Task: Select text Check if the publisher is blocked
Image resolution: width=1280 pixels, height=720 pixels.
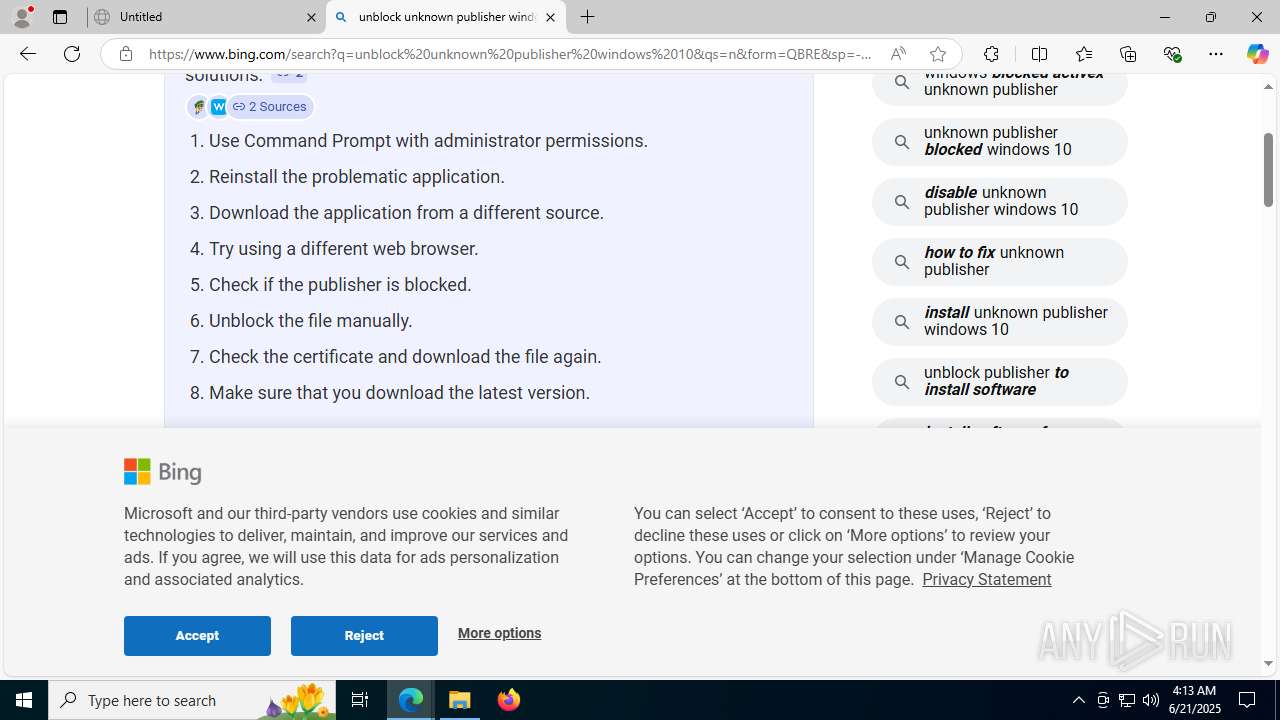Action: pyautogui.click(x=340, y=285)
